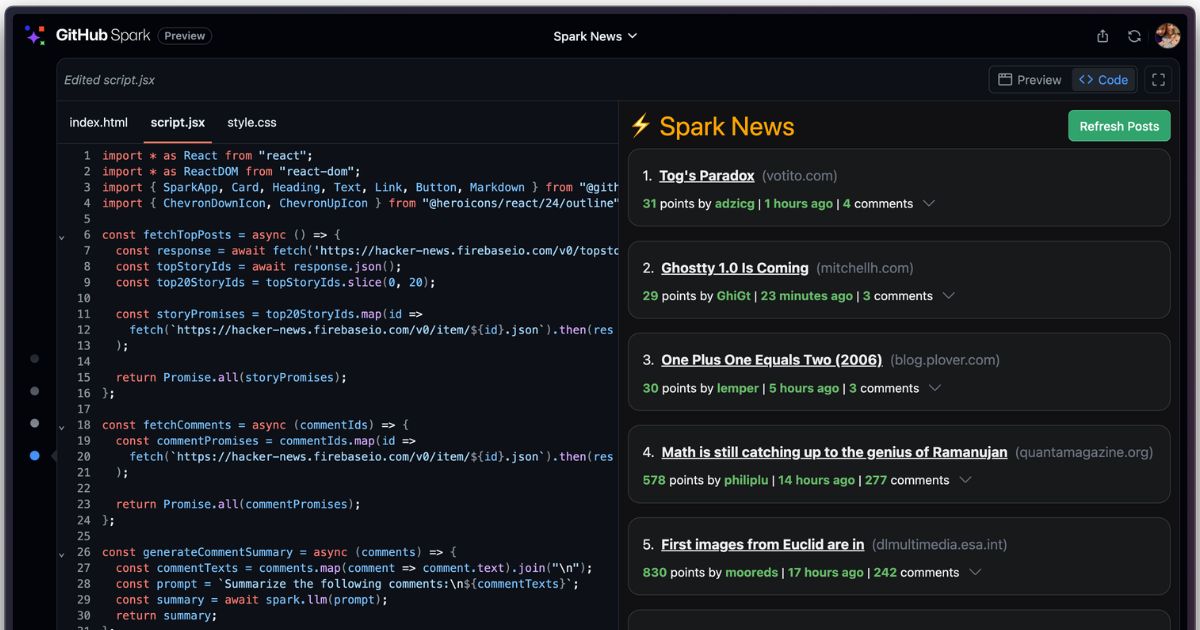Open the GitHub Spark sparkle logo
Image resolution: width=1200 pixels, height=630 pixels.
click(x=34, y=35)
